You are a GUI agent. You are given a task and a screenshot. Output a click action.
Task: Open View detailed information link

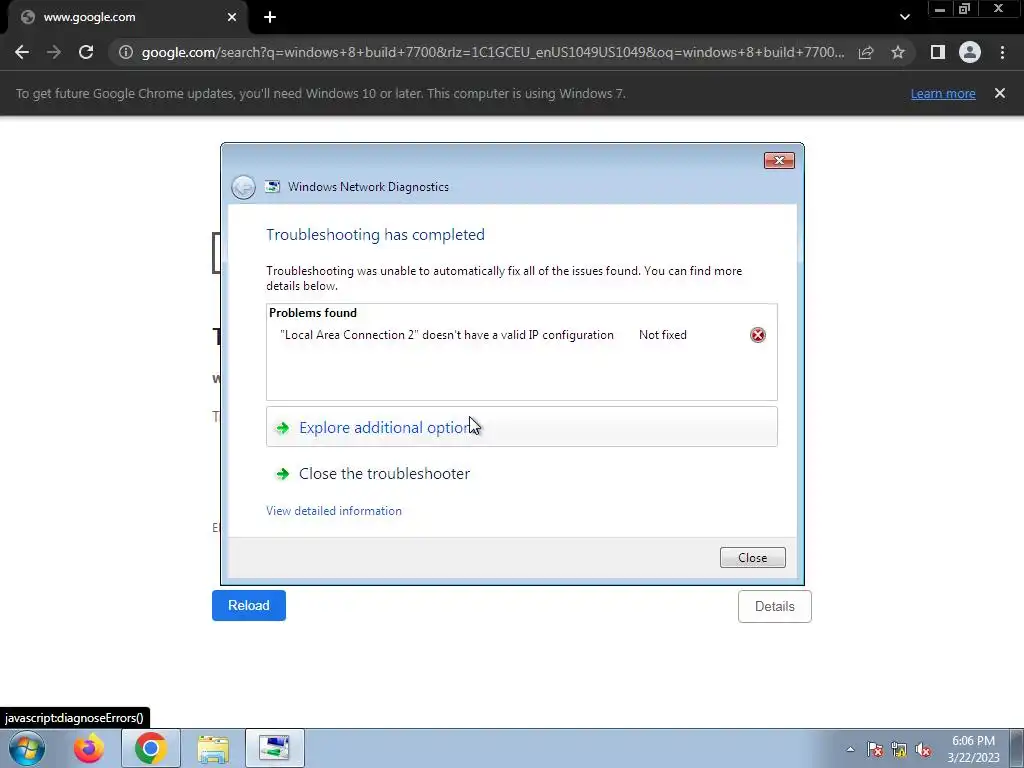click(334, 511)
